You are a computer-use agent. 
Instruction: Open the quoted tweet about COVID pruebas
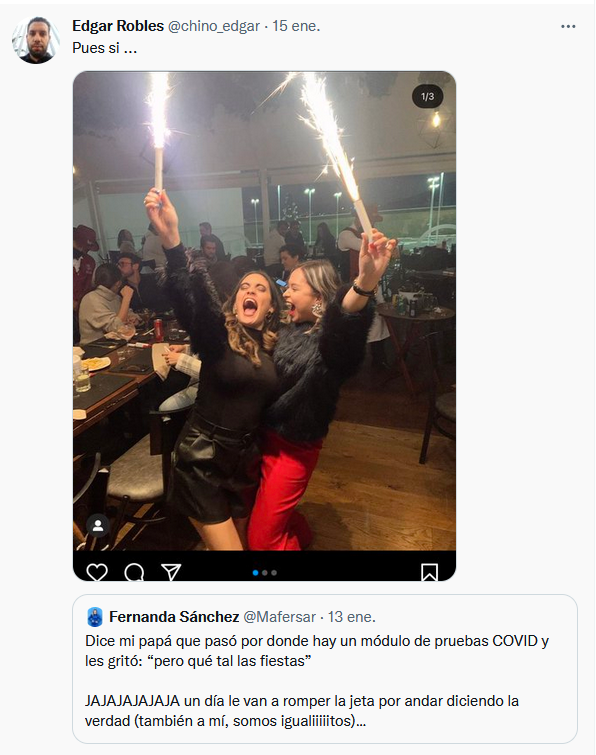tap(325, 669)
